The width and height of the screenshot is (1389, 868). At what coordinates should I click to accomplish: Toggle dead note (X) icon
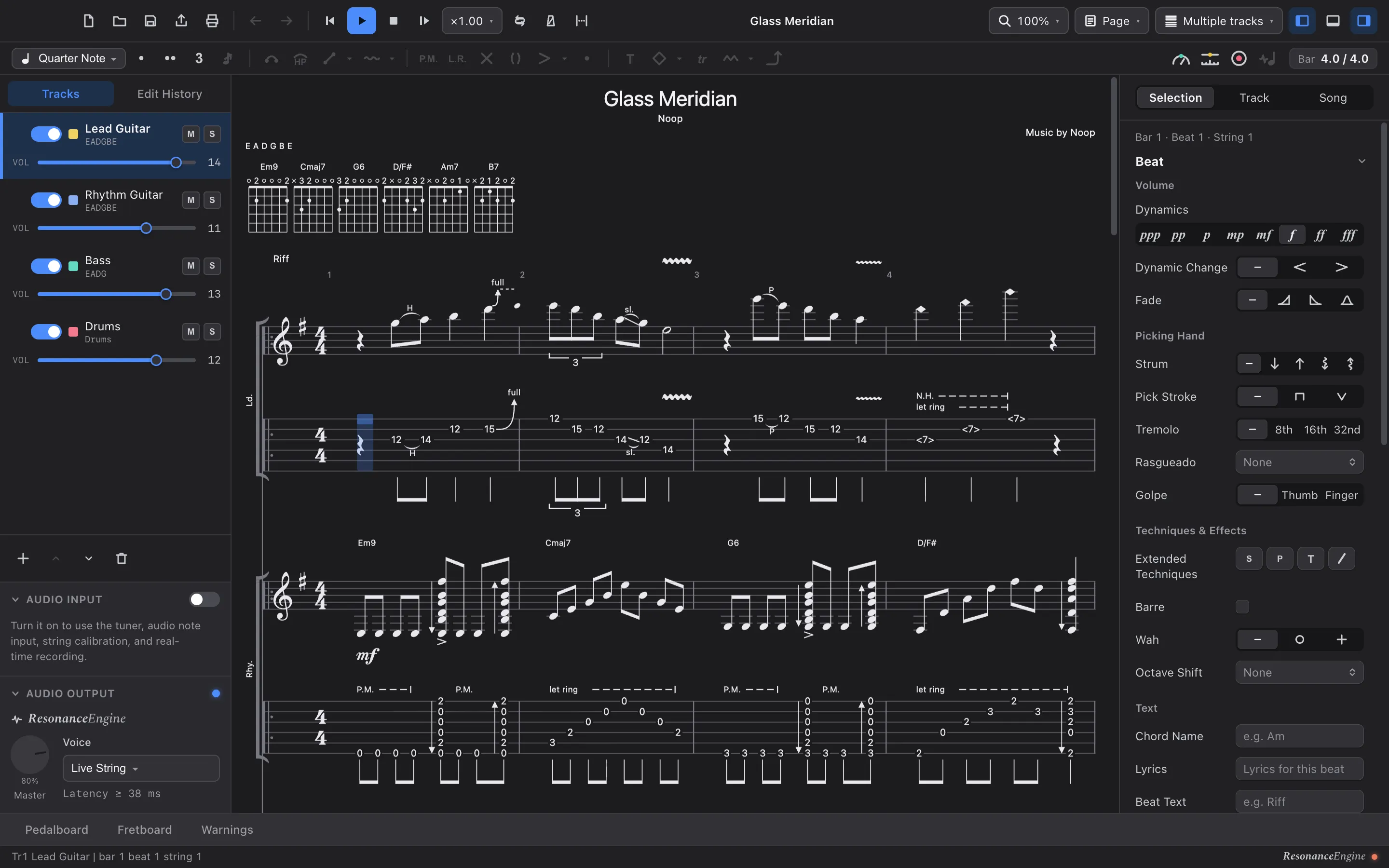(486, 58)
